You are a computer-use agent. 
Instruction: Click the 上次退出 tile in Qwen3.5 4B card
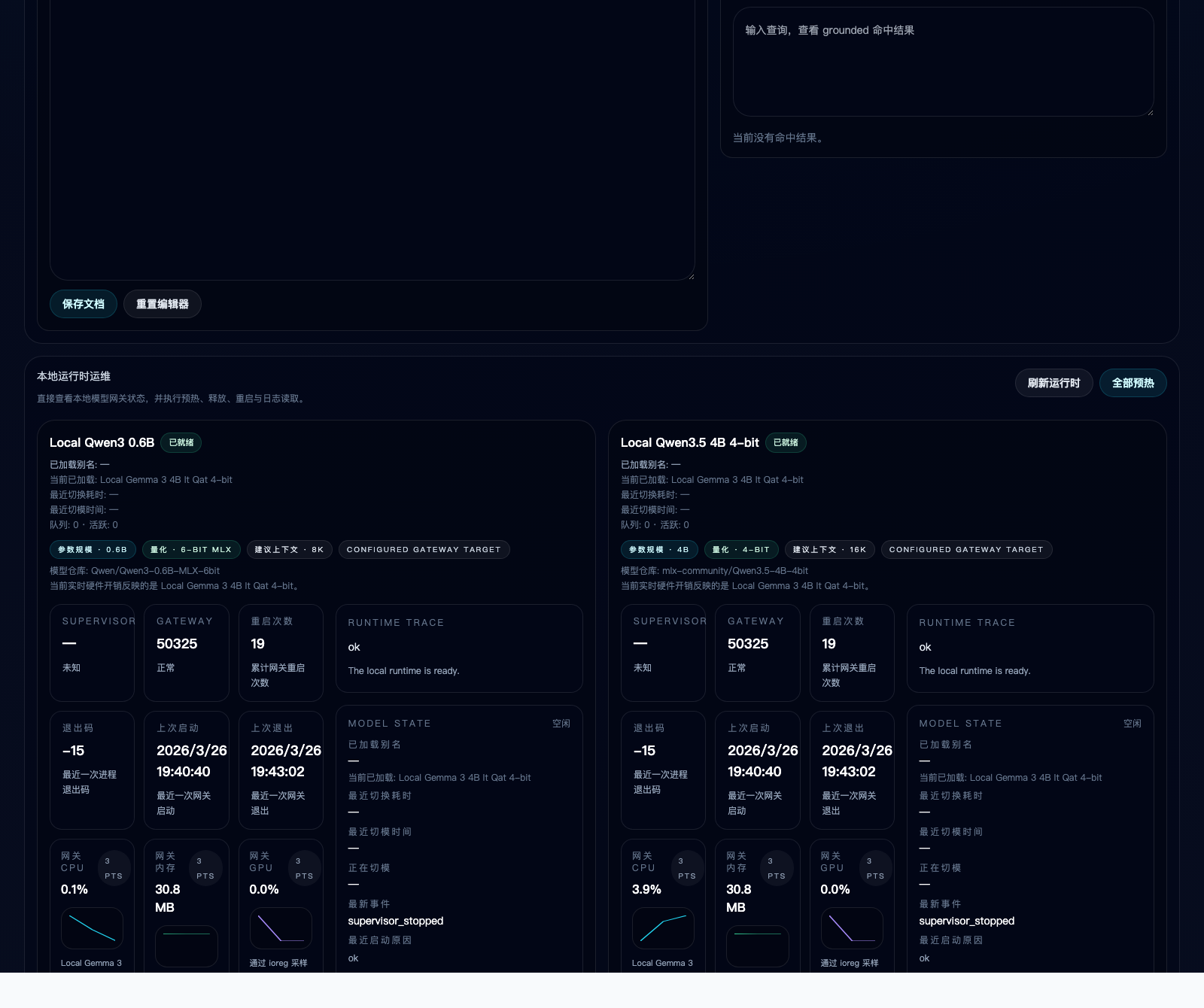pyautogui.click(x=852, y=770)
